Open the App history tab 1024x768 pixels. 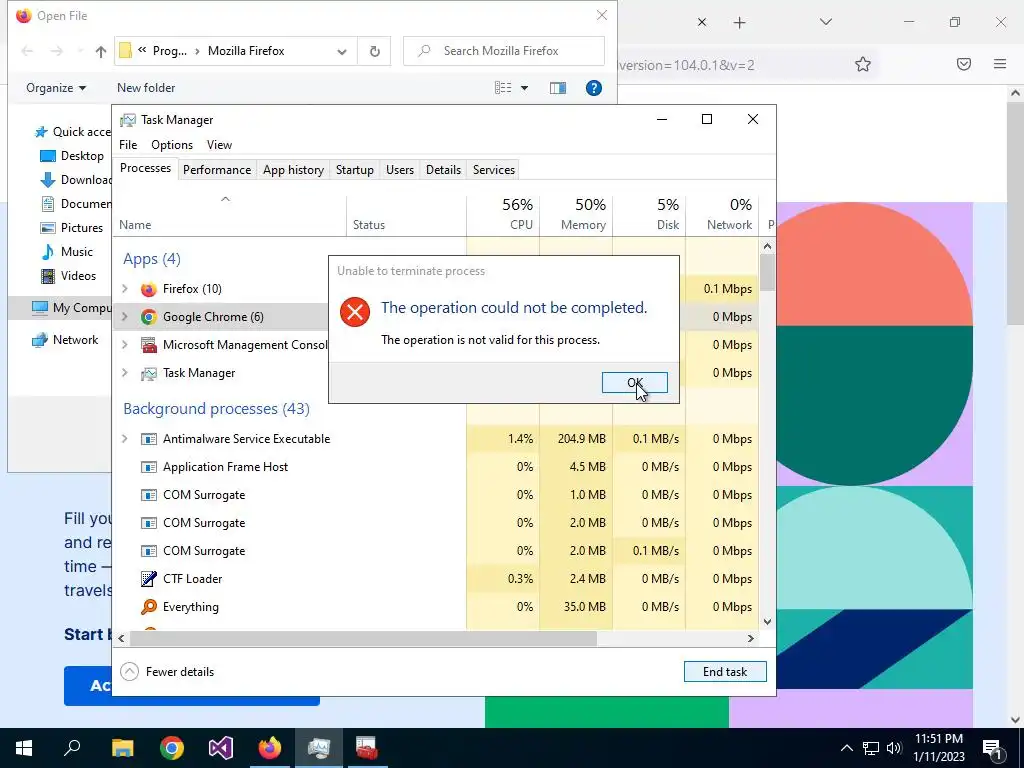[x=293, y=170]
